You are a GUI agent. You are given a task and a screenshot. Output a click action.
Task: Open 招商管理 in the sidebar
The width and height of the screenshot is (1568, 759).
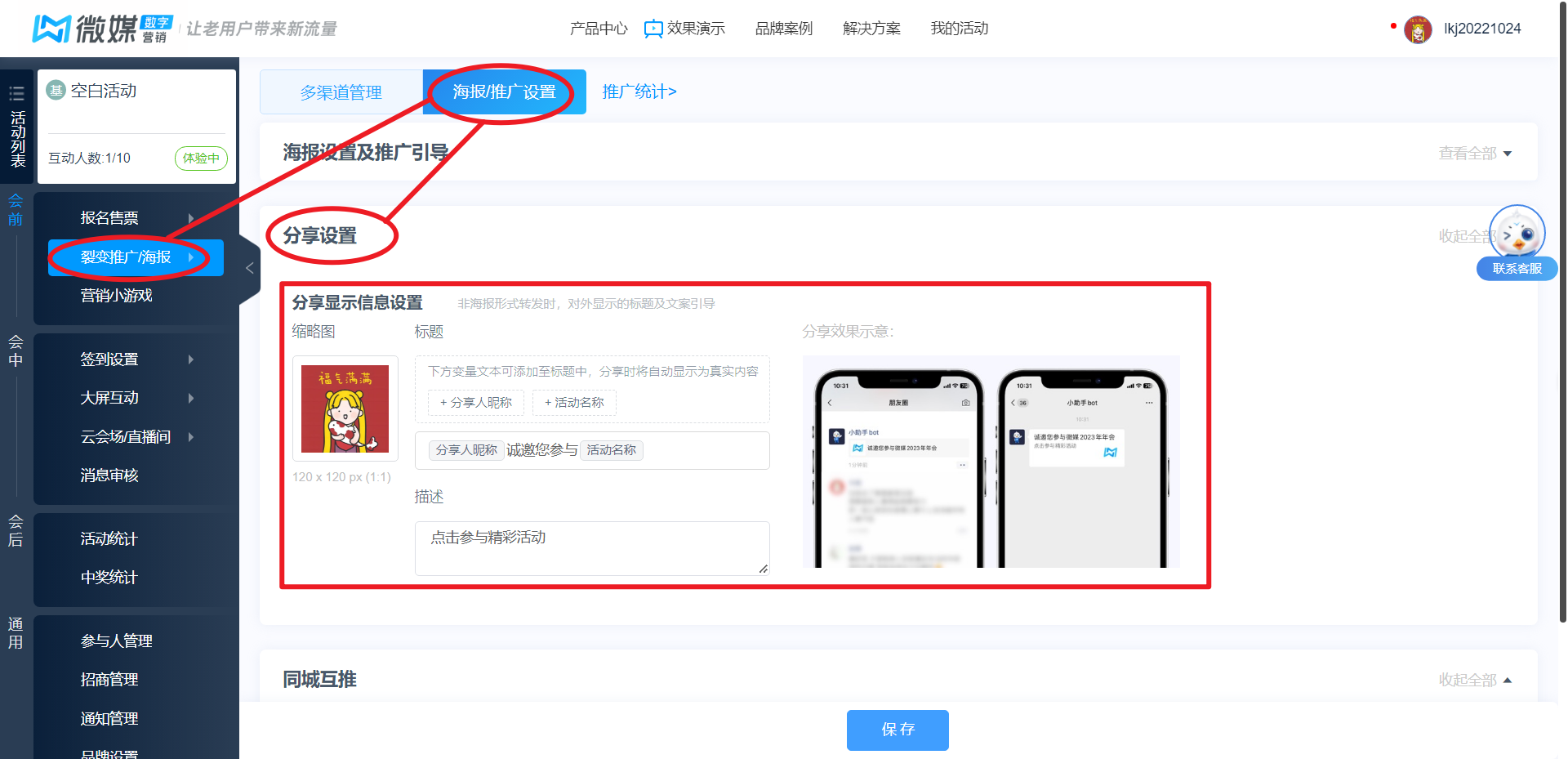pyautogui.click(x=109, y=680)
